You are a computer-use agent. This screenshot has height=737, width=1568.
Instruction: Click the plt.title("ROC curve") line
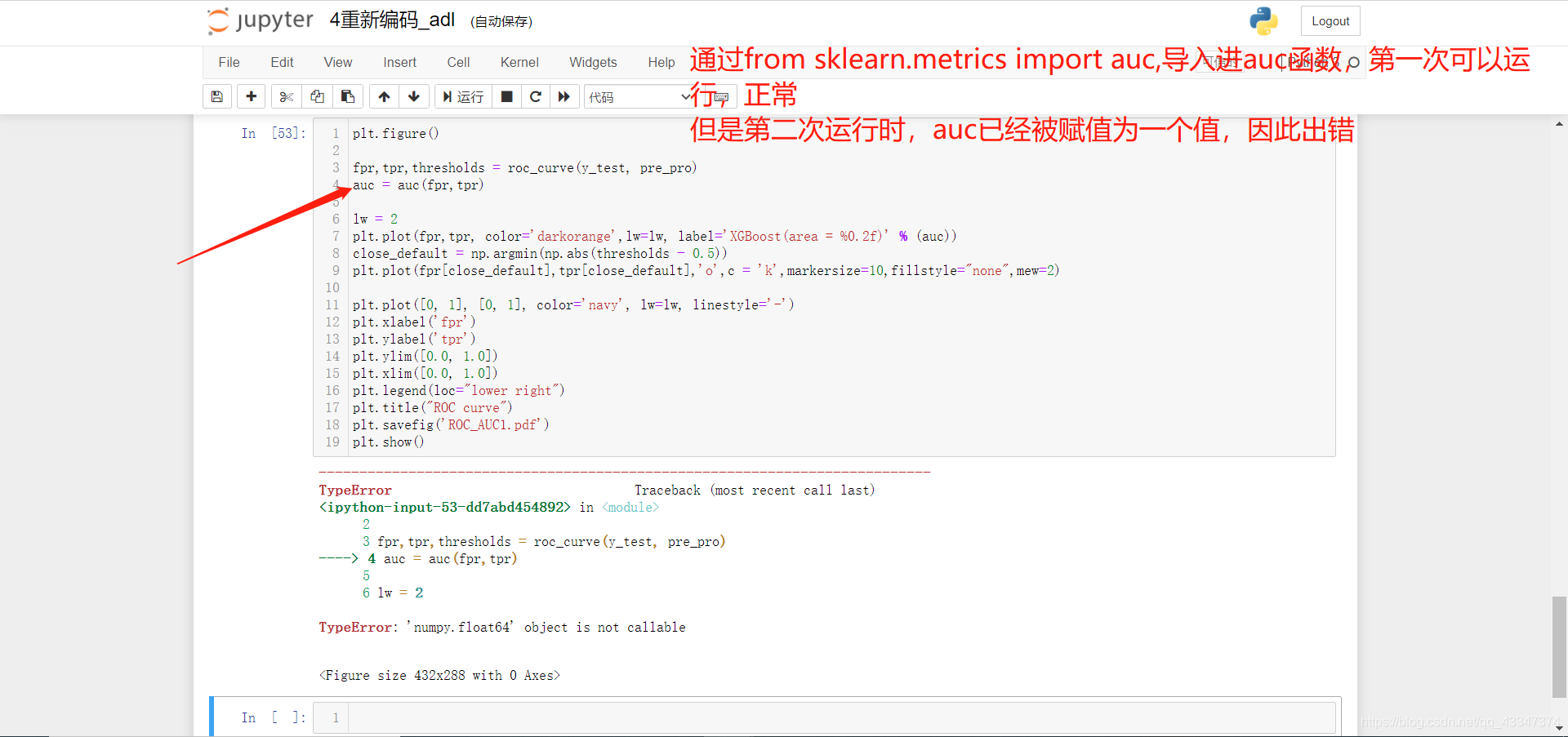(432, 408)
